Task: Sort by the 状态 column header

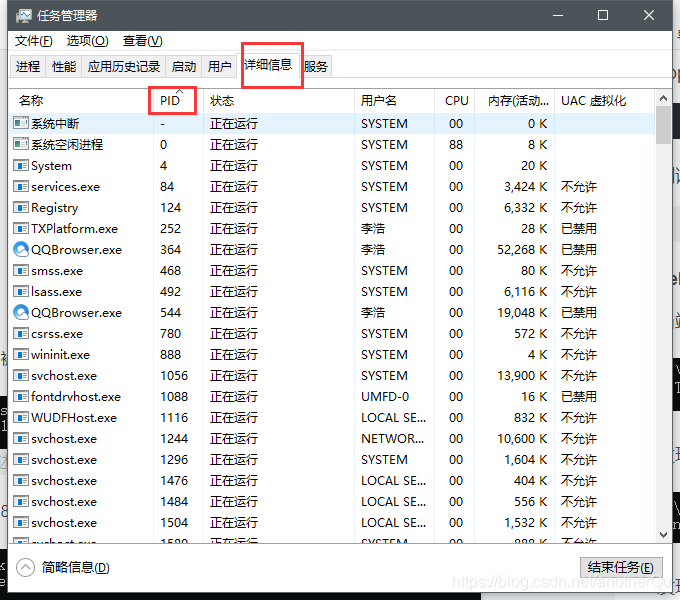Action: (x=279, y=101)
